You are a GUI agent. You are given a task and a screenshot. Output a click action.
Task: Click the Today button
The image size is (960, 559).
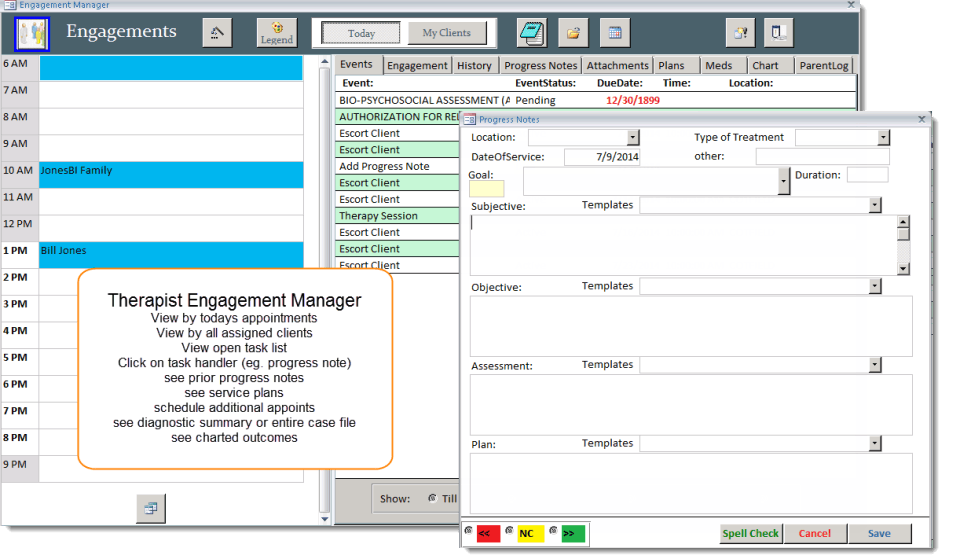[x=361, y=33]
